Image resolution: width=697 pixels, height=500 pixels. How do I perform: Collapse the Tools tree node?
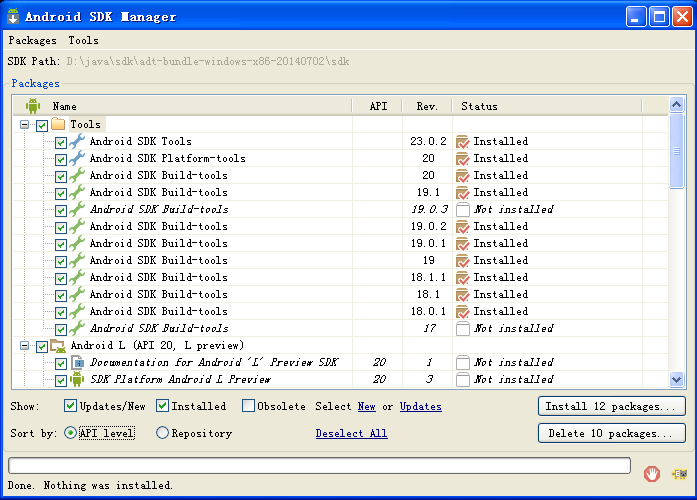pos(24,125)
